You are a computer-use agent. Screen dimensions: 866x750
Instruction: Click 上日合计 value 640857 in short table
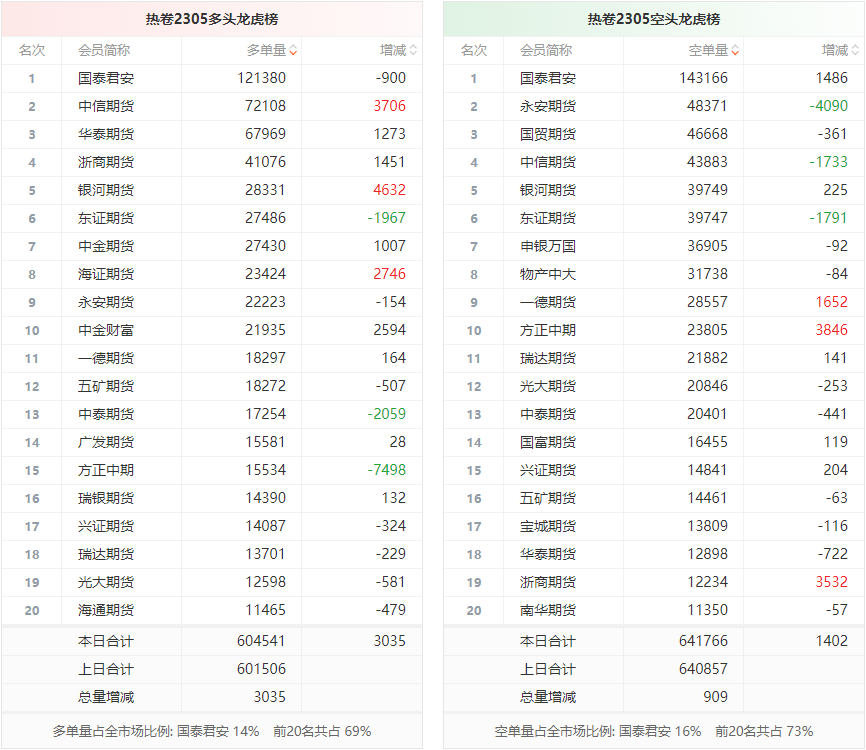[x=703, y=669]
